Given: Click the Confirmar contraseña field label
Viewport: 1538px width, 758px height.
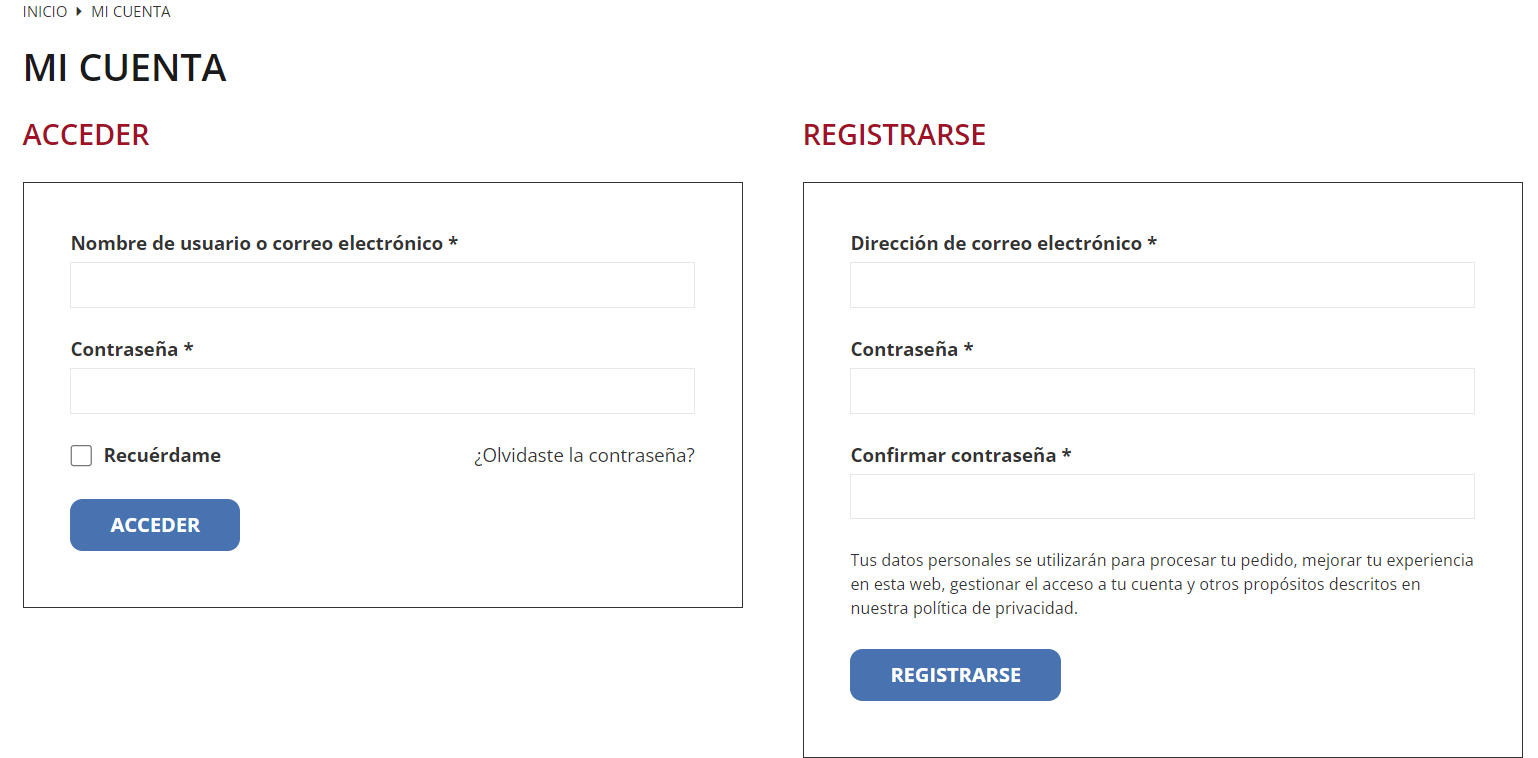Looking at the screenshot, I should pyautogui.click(x=953, y=455).
